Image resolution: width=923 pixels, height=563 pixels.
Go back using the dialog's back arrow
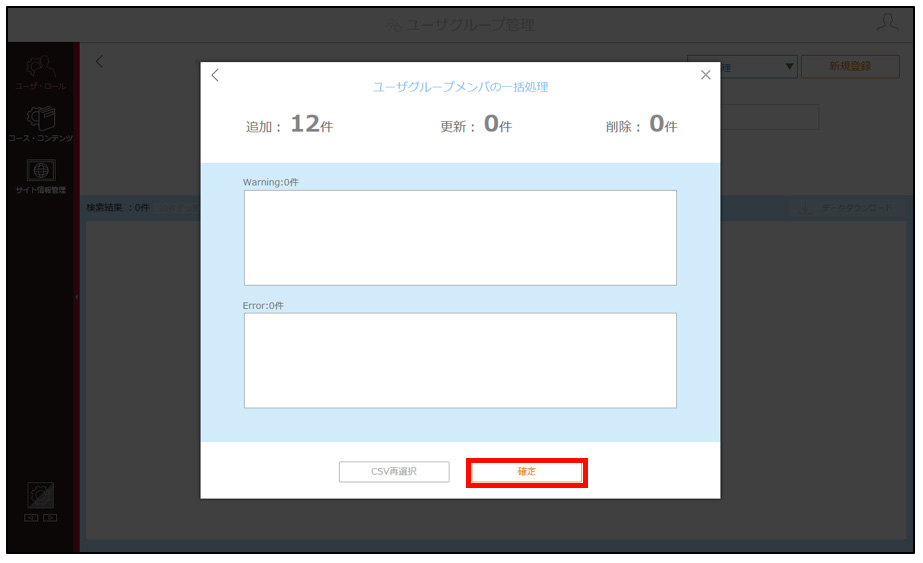215,75
